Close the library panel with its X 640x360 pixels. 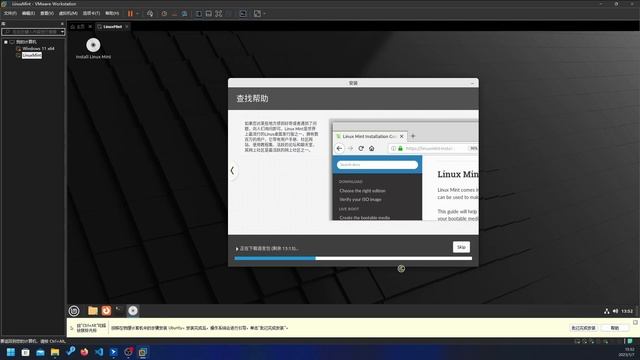point(62,24)
